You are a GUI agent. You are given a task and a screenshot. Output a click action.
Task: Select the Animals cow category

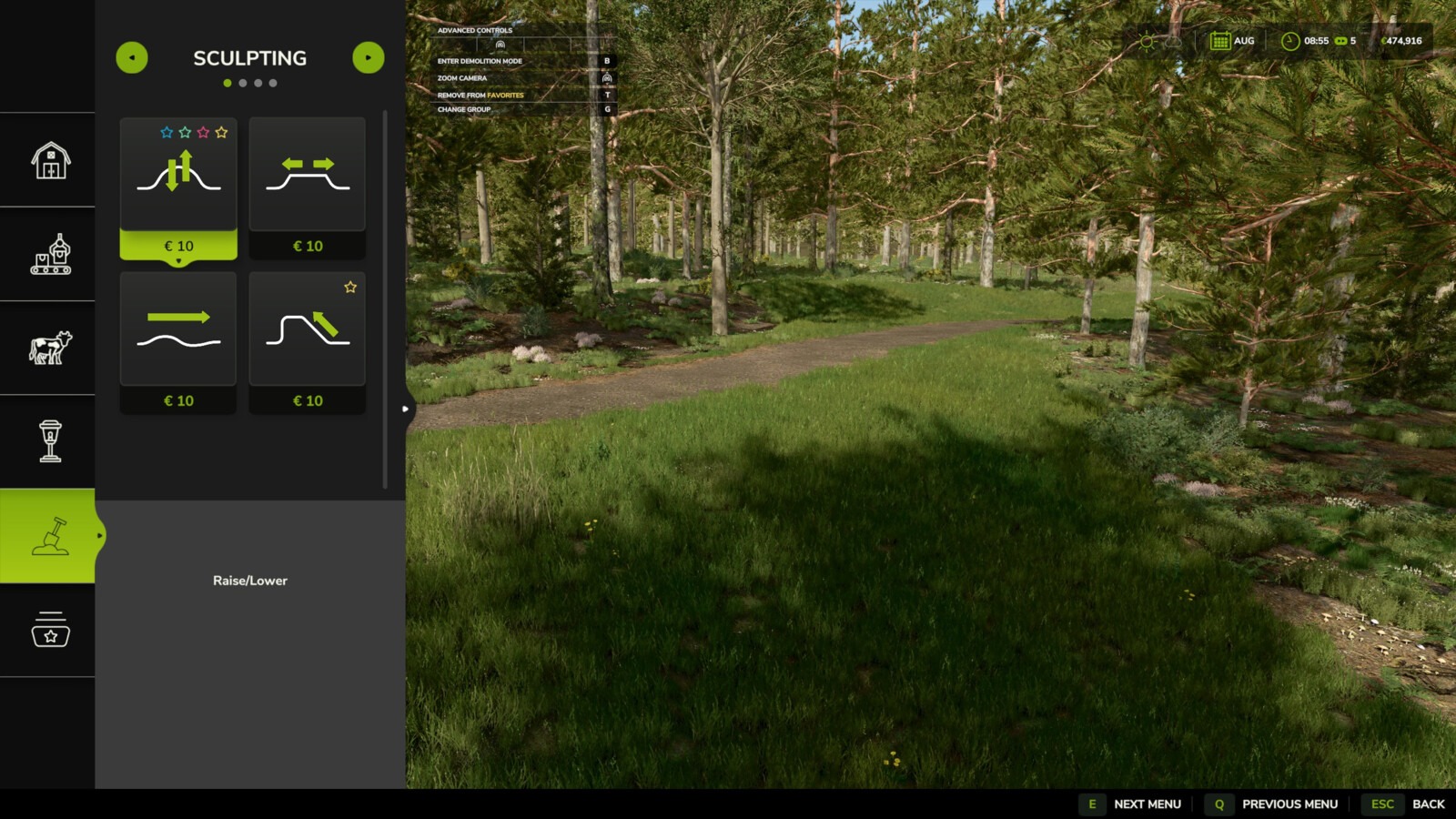pos(50,348)
